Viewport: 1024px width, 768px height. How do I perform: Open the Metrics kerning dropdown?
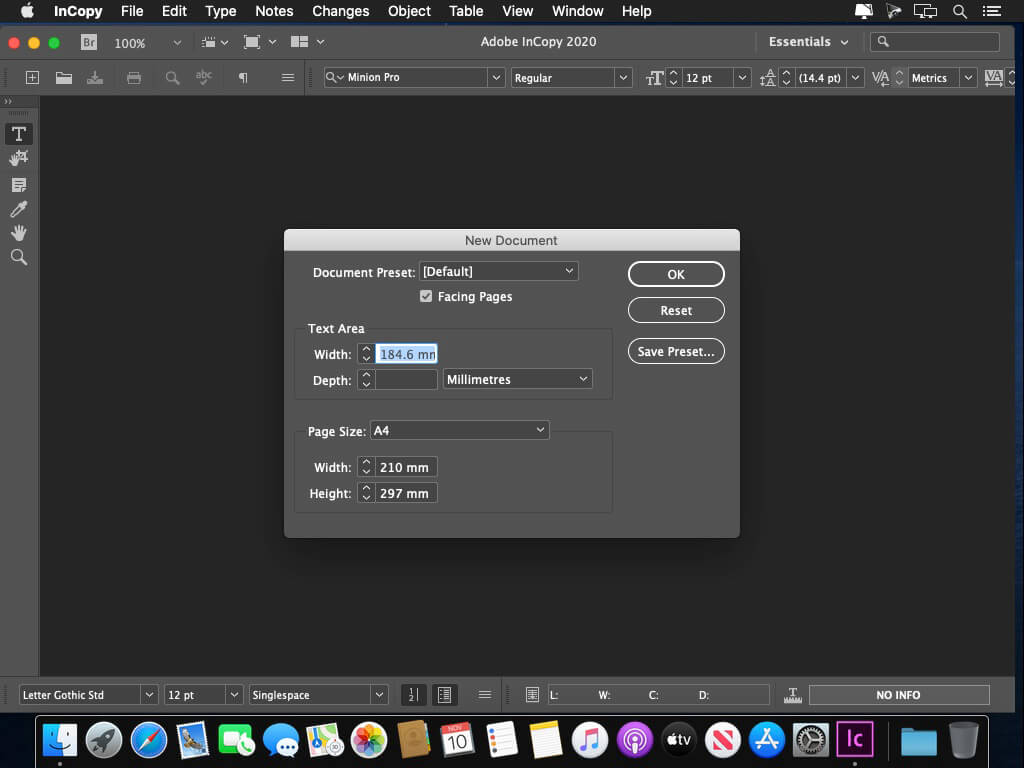coord(968,78)
